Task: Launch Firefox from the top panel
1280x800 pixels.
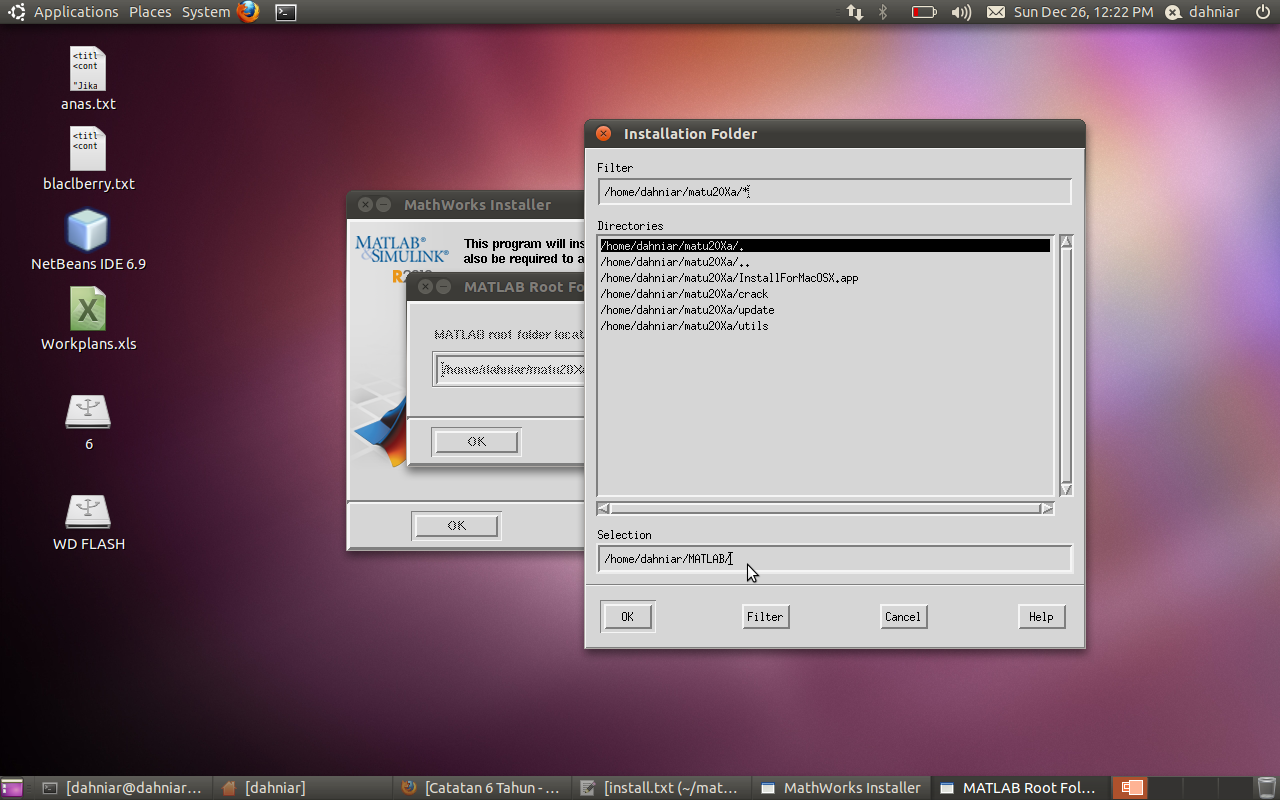Action: [x=248, y=12]
